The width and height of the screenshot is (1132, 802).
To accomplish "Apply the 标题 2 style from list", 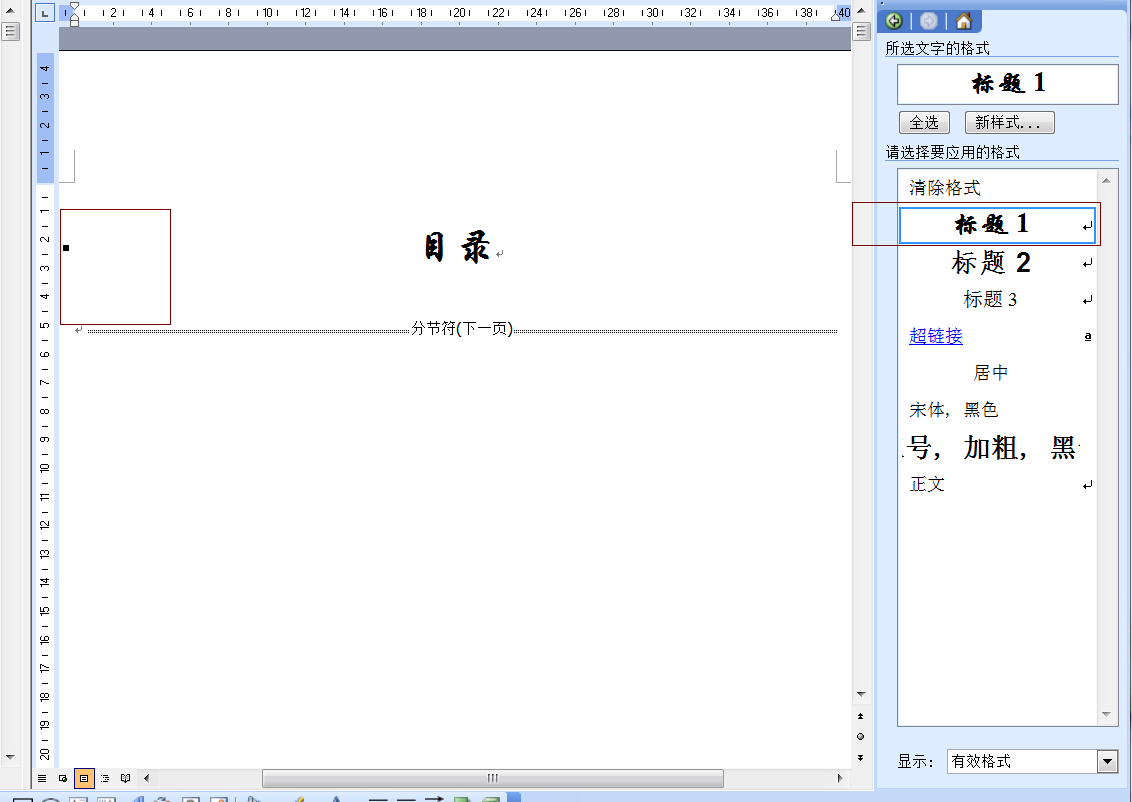I will [x=997, y=263].
